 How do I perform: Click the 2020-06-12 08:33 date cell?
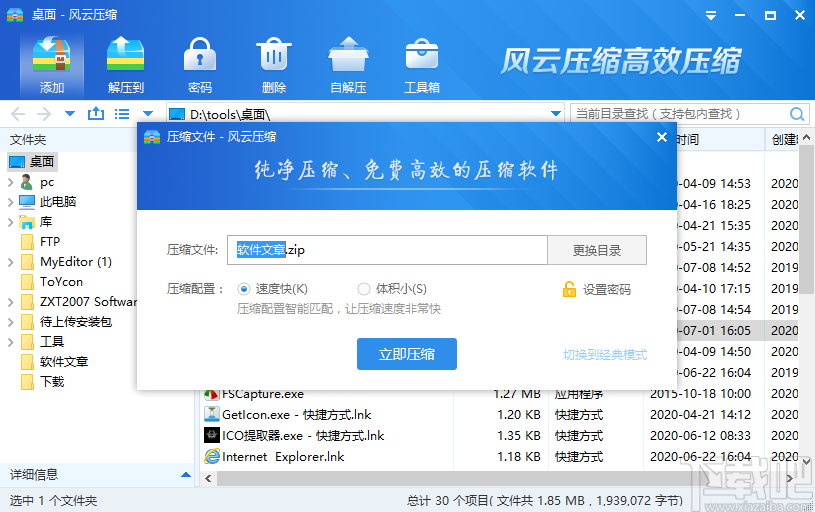pyautogui.click(x=700, y=435)
